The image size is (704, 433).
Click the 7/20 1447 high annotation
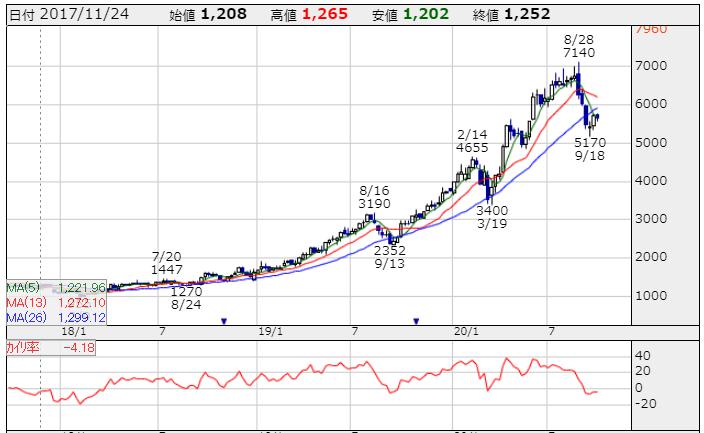168,263
